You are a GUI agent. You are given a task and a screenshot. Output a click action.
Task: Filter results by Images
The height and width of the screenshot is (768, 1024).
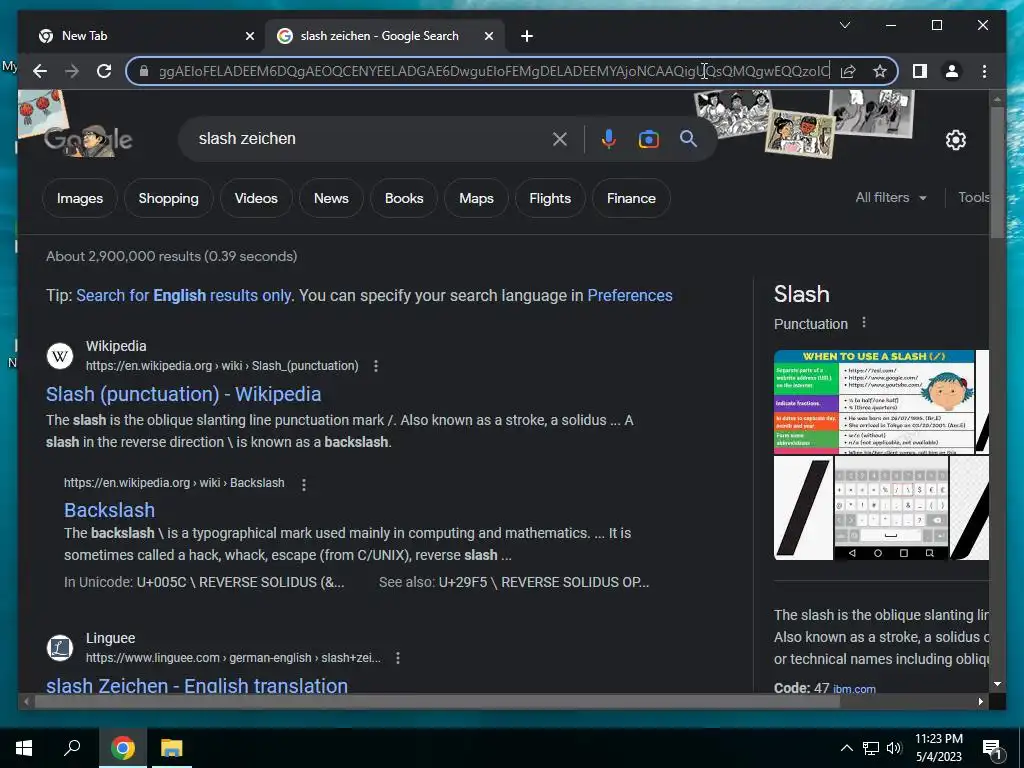pyautogui.click(x=80, y=199)
